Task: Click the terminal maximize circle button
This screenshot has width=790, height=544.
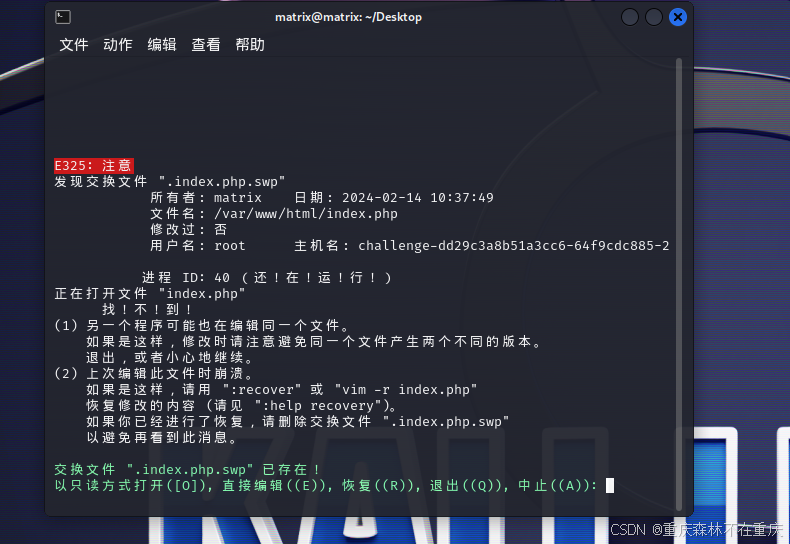Action: (x=654, y=17)
